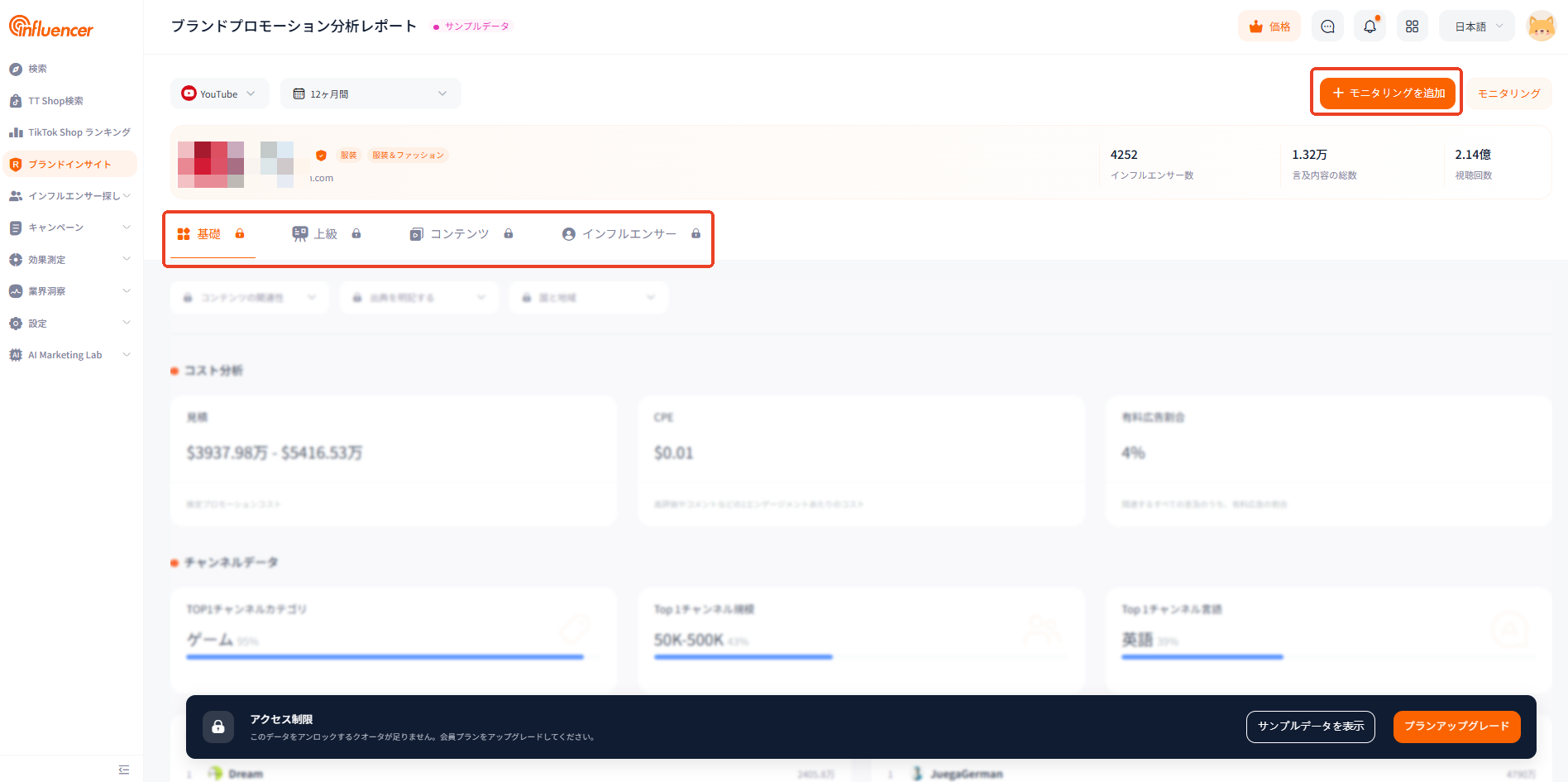This screenshot has width=1568, height=782.
Task: Open the apps grid icon
Action: pyautogui.click(x=1412, y=26)
